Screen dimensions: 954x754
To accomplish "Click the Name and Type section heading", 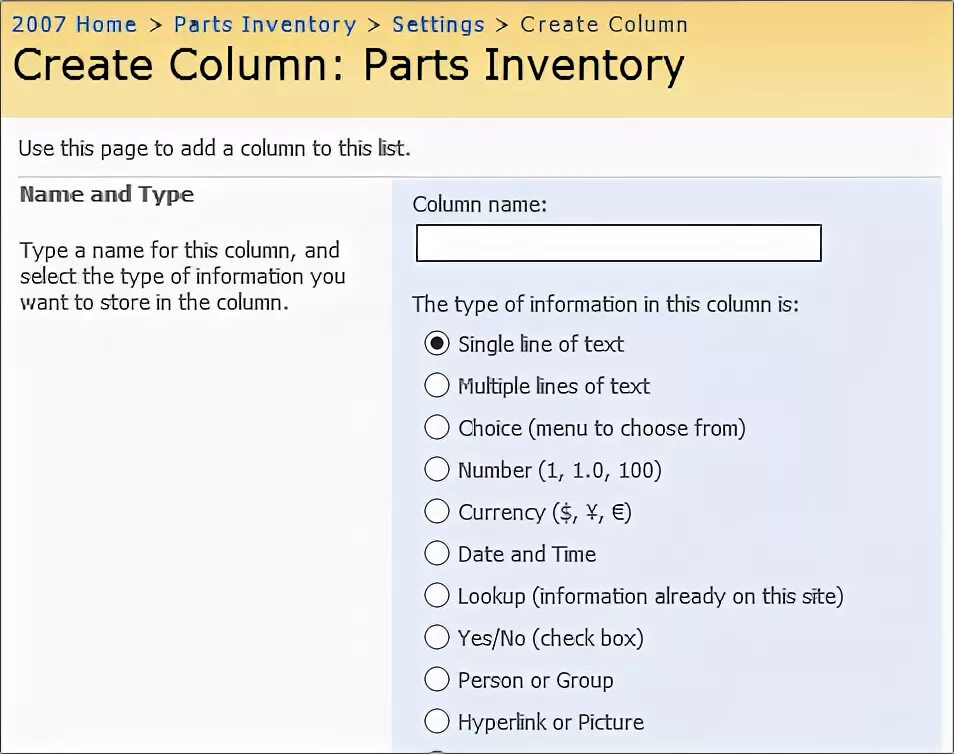I will [107, 195].
